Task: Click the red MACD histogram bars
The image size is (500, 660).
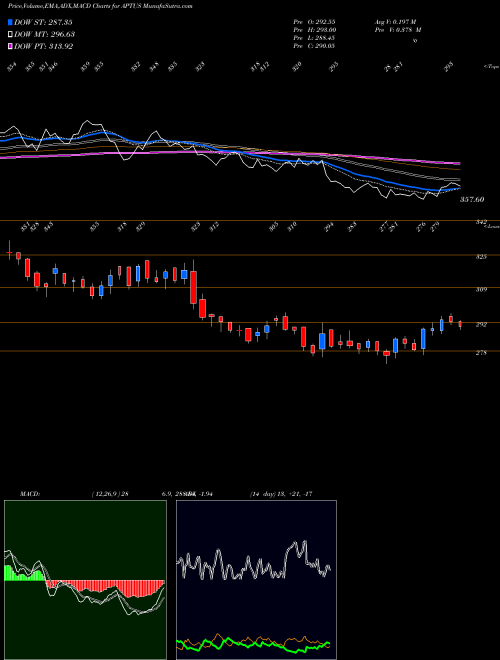Action: pos(105,588)
